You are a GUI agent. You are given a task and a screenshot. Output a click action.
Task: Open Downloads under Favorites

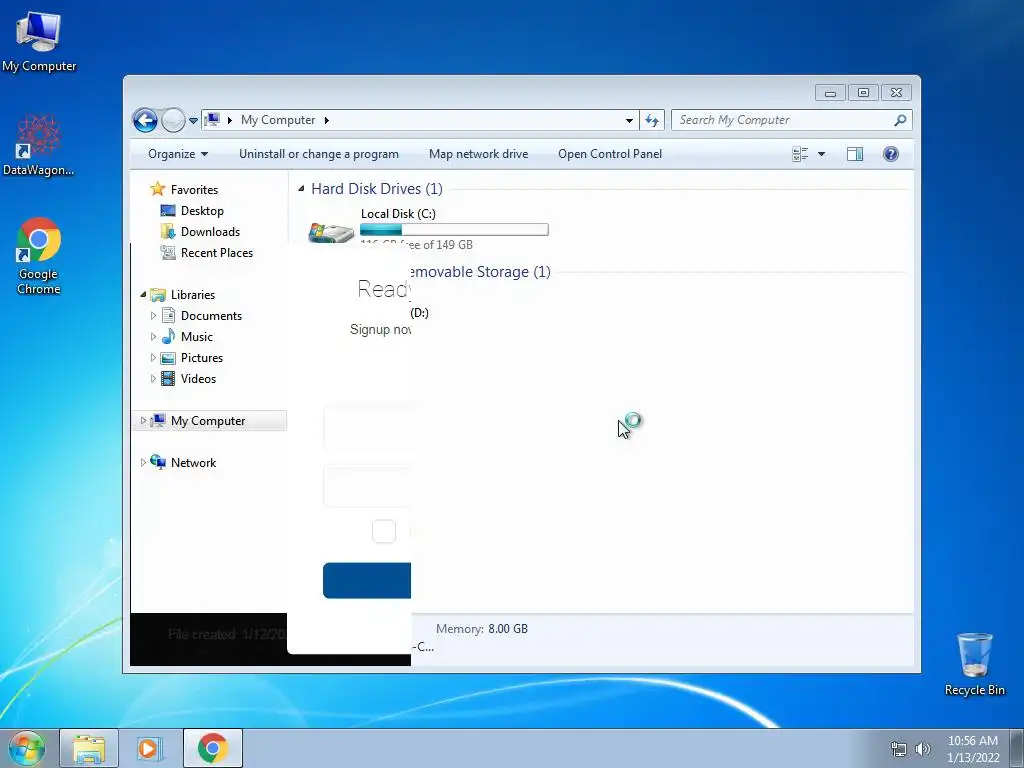(x=210, y=231)
